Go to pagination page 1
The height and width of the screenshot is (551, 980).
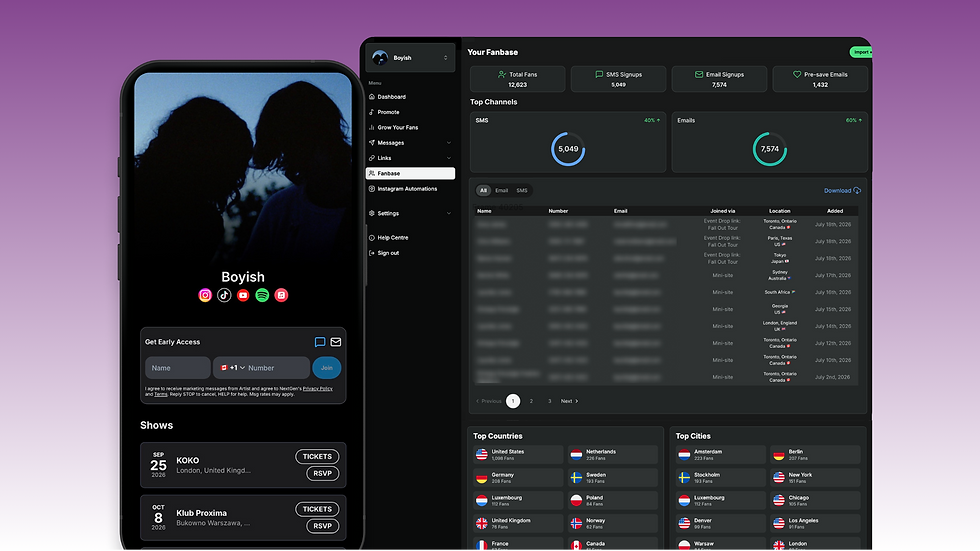pyautogui.click(x=513, y=401)
